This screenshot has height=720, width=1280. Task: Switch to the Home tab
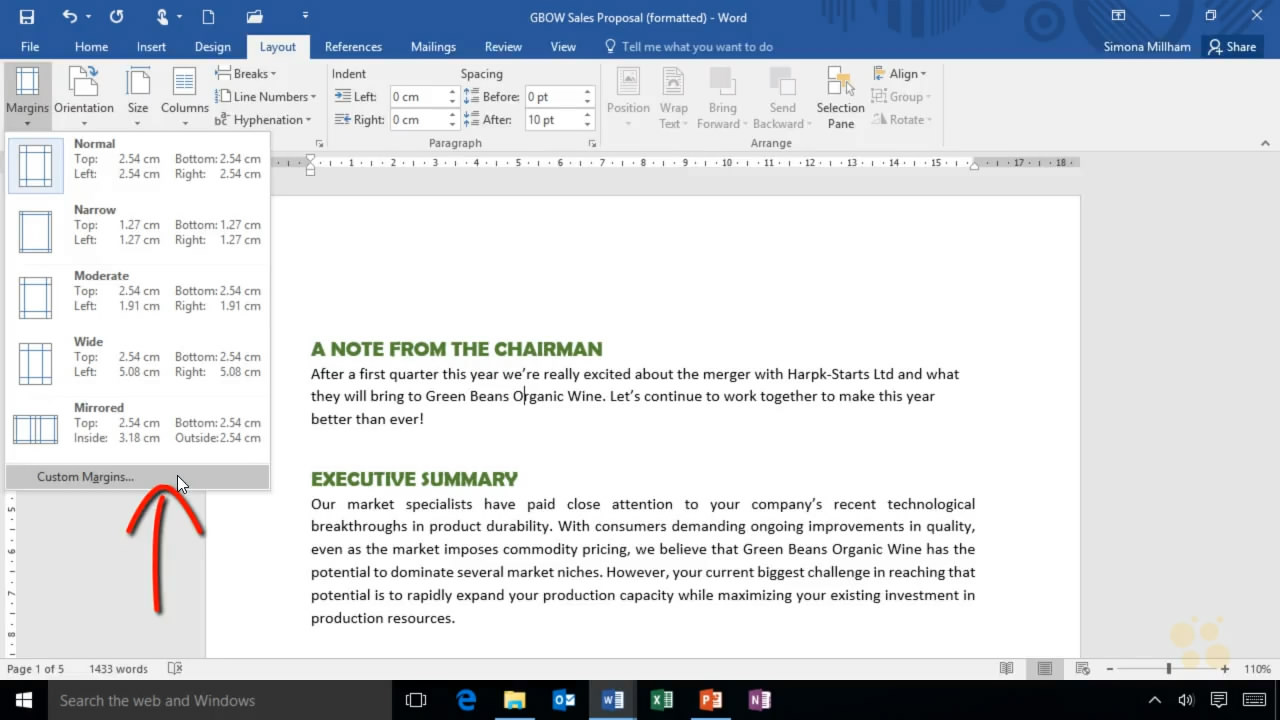click(91, 46)
